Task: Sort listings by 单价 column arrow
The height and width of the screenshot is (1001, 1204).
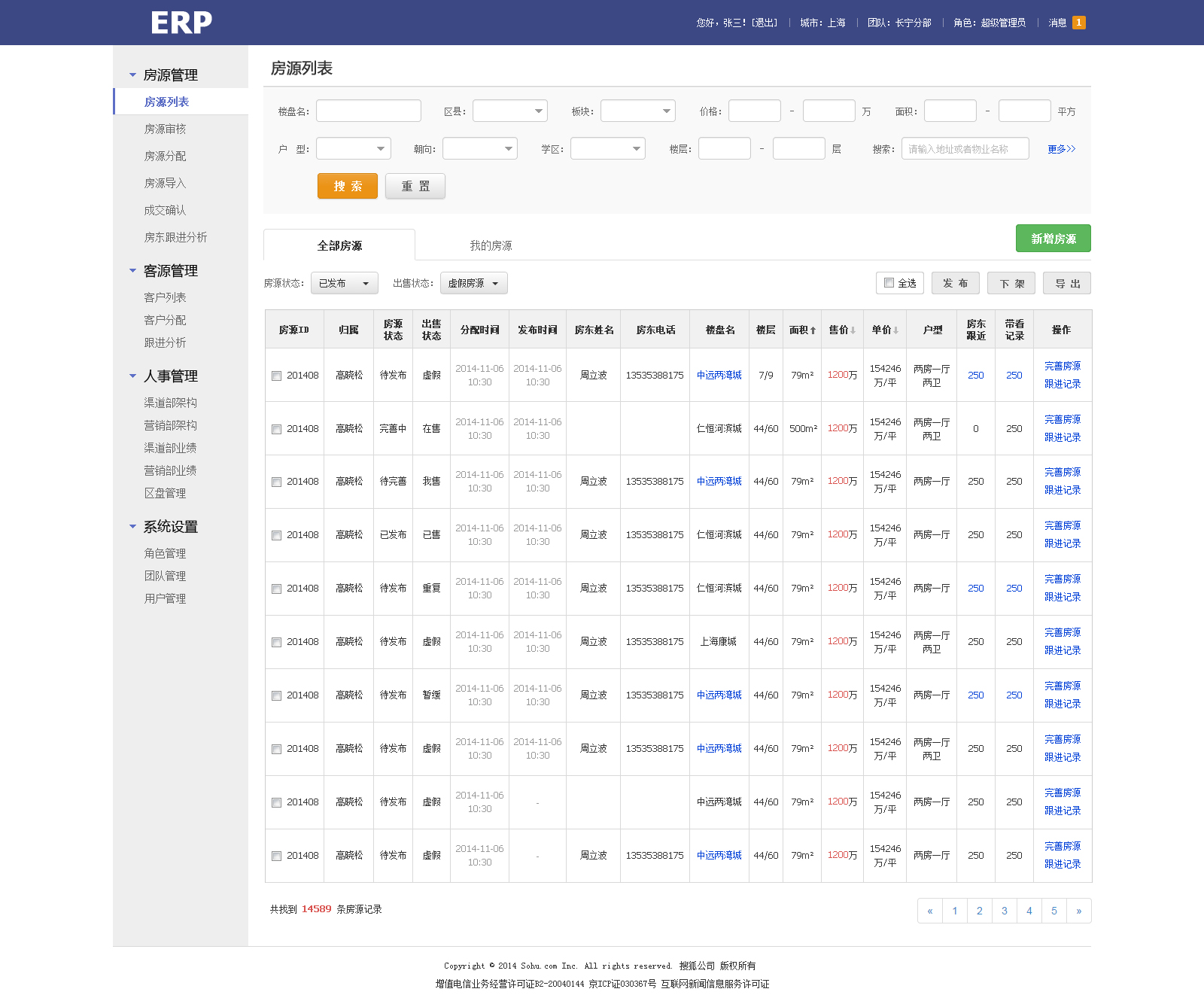Action: pos(895,330)
